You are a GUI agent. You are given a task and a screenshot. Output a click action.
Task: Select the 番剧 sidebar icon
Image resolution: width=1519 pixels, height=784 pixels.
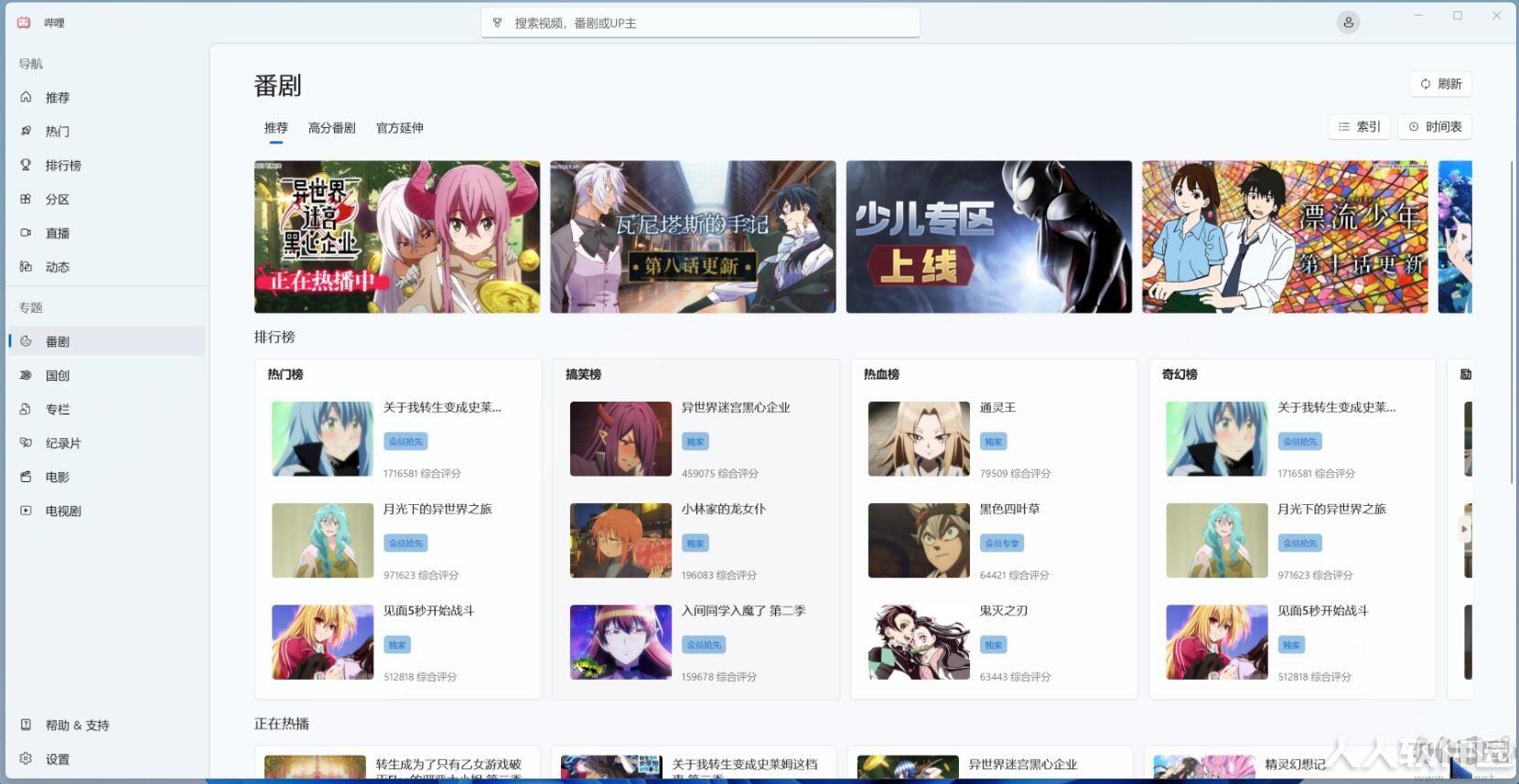tap(26, 341)
